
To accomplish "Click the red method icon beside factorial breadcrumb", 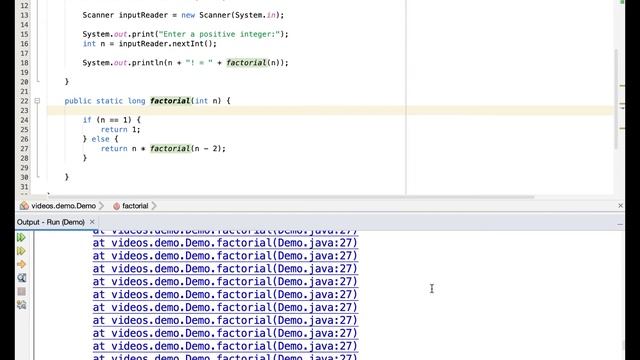I will point(116,206).
